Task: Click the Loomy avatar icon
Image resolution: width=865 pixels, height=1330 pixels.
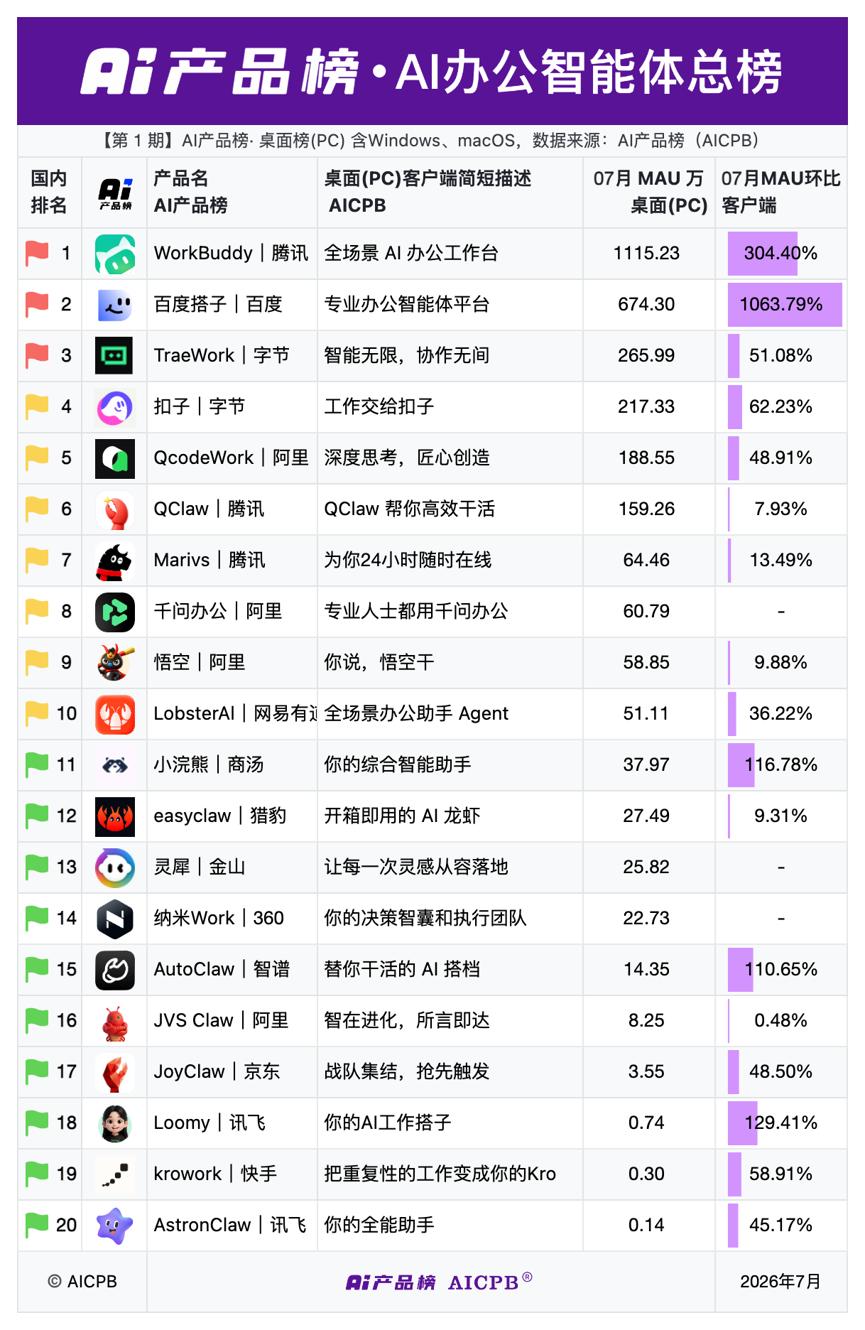Action: (x=115, y=1123)
